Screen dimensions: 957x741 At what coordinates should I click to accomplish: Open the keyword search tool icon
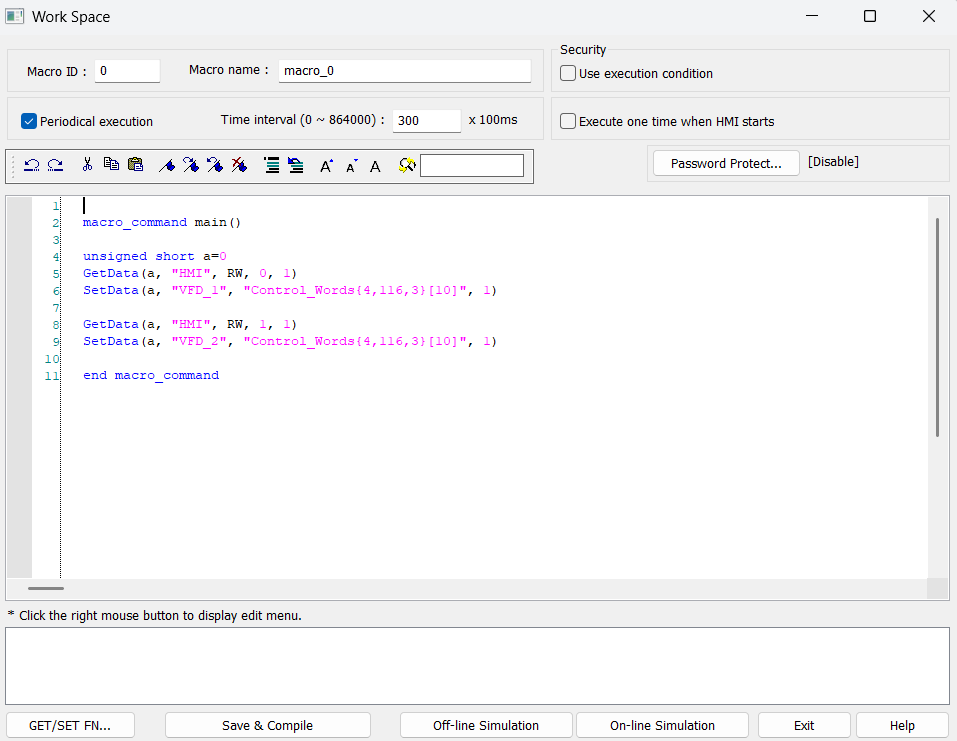tap(406, 165)
